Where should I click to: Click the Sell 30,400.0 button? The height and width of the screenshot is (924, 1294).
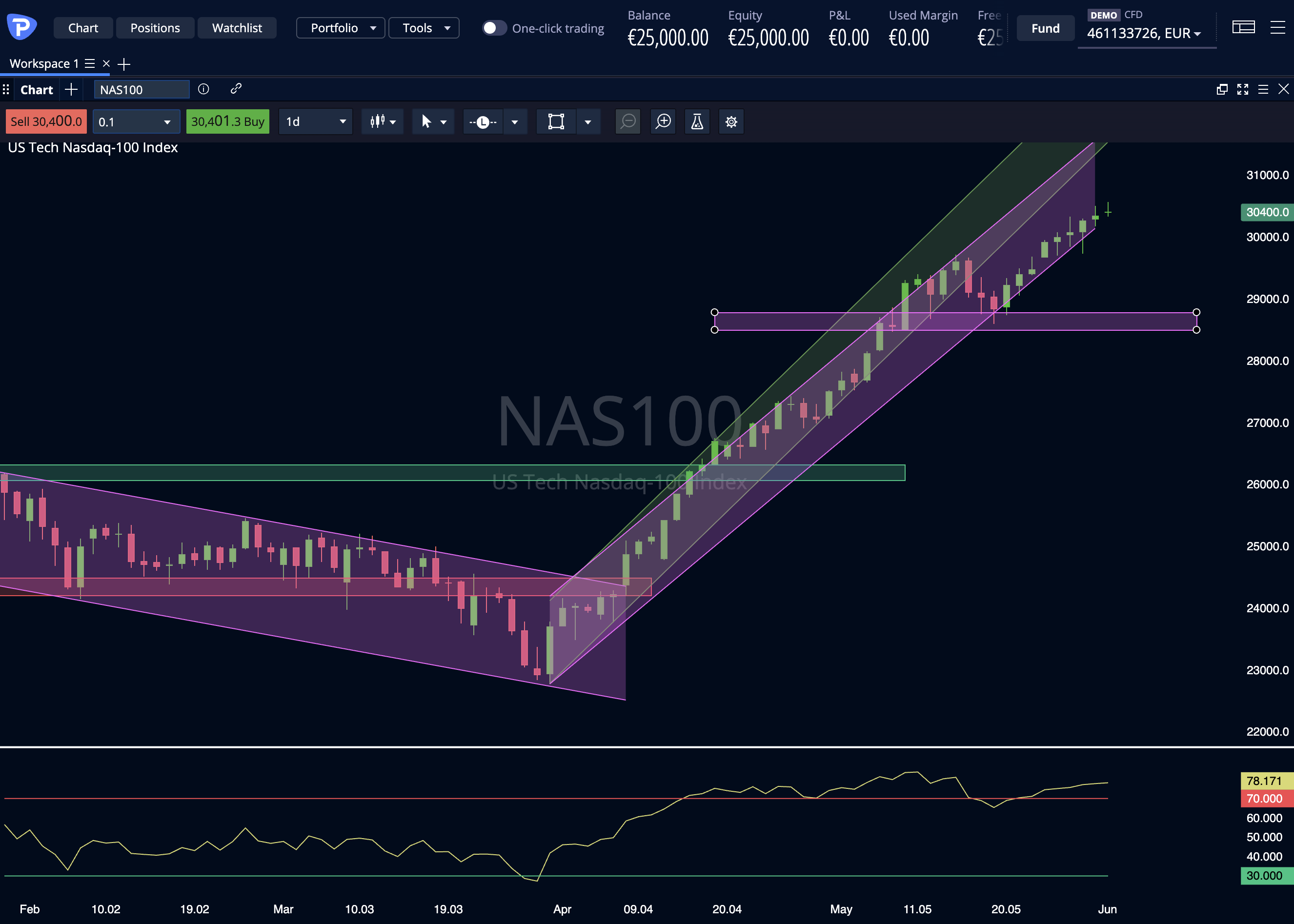(x=46, y=122)
